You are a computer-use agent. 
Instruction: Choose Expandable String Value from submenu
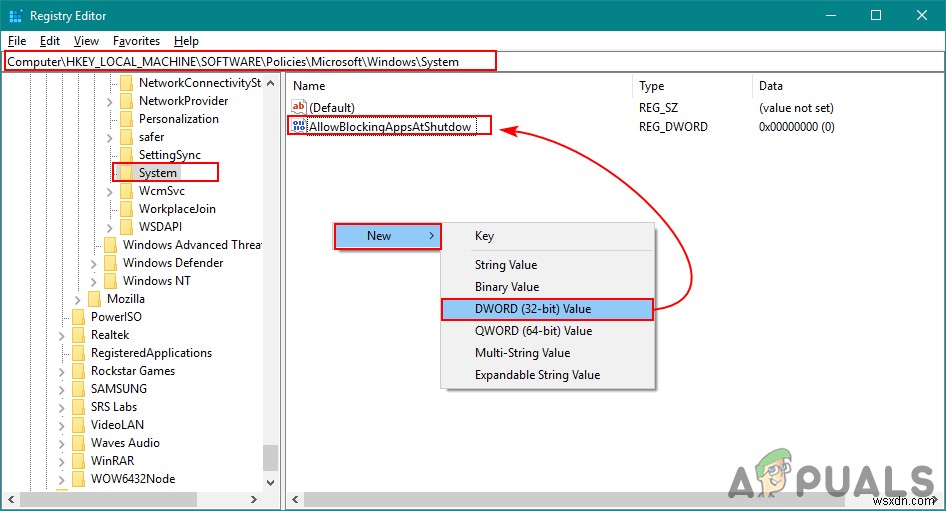coord(547,375)
